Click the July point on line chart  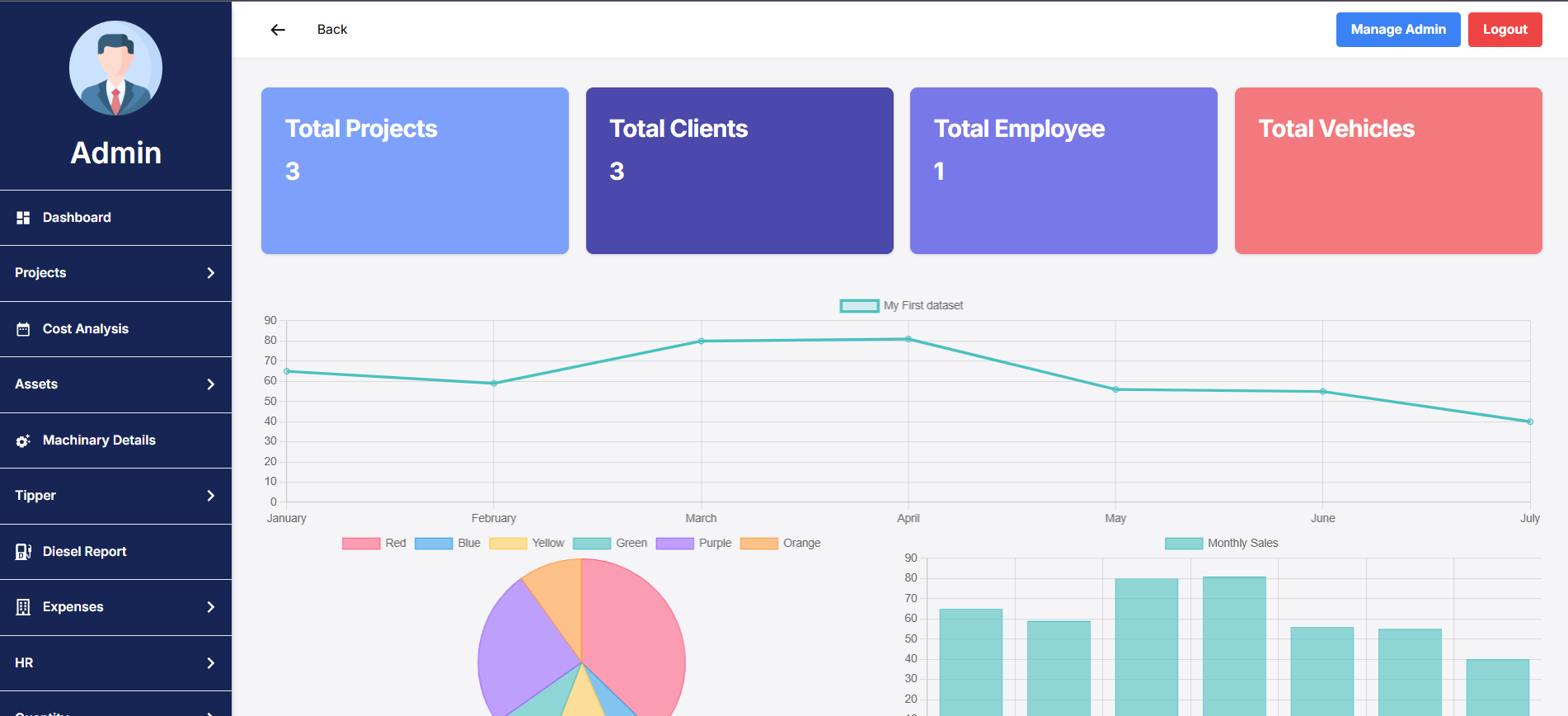click(x=1530, y=422)
